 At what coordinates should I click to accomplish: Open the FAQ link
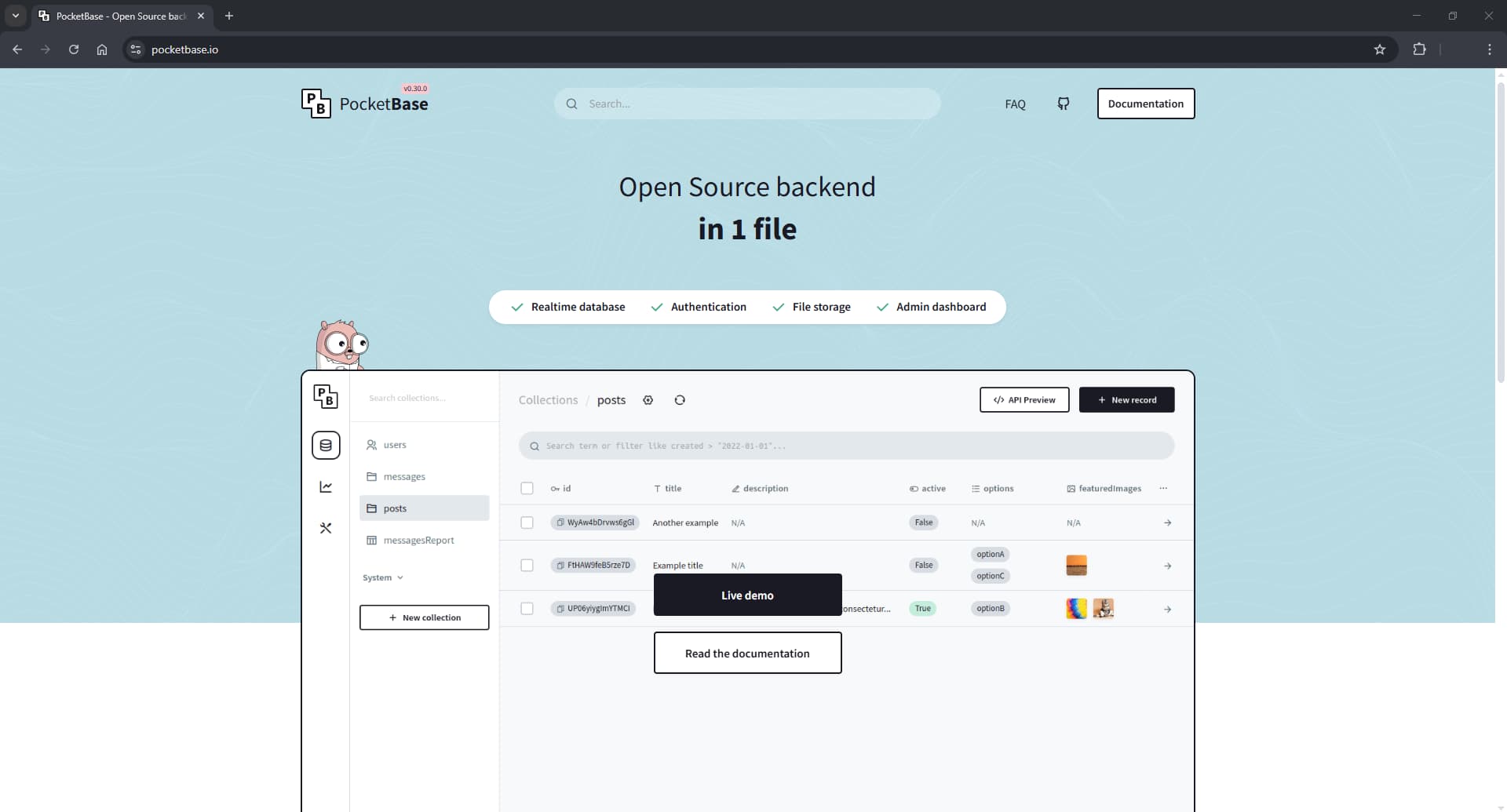click(1015, 104)
